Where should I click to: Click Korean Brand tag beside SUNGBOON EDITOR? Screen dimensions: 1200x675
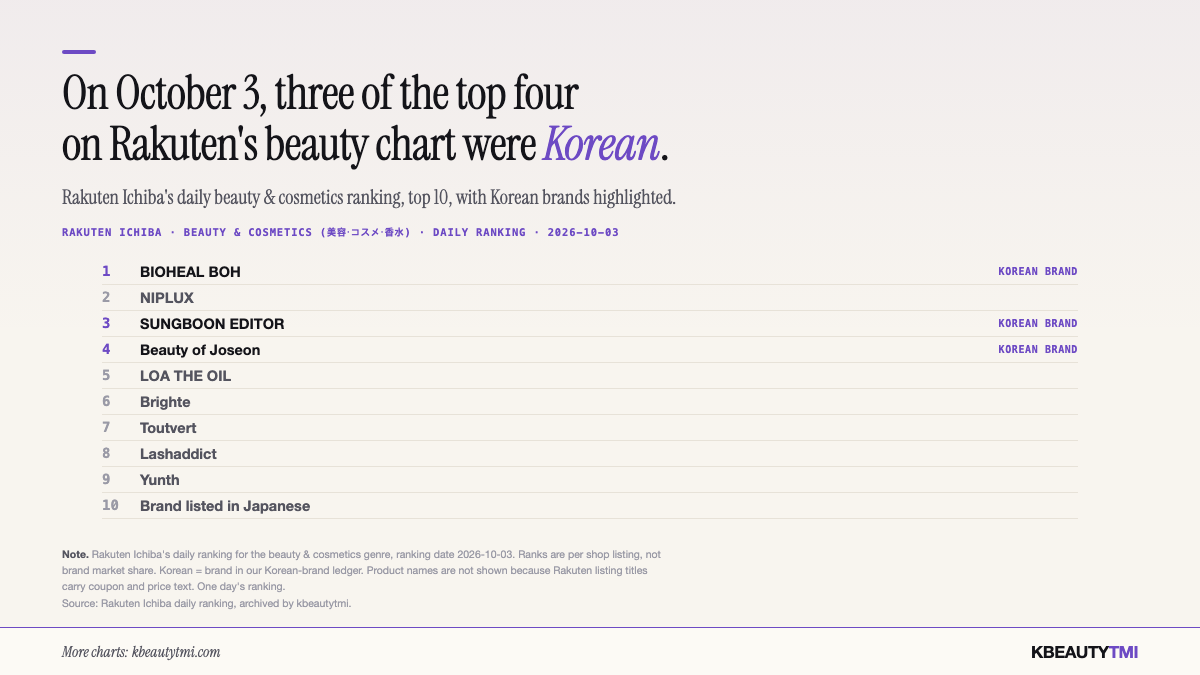pos(1037,324)
